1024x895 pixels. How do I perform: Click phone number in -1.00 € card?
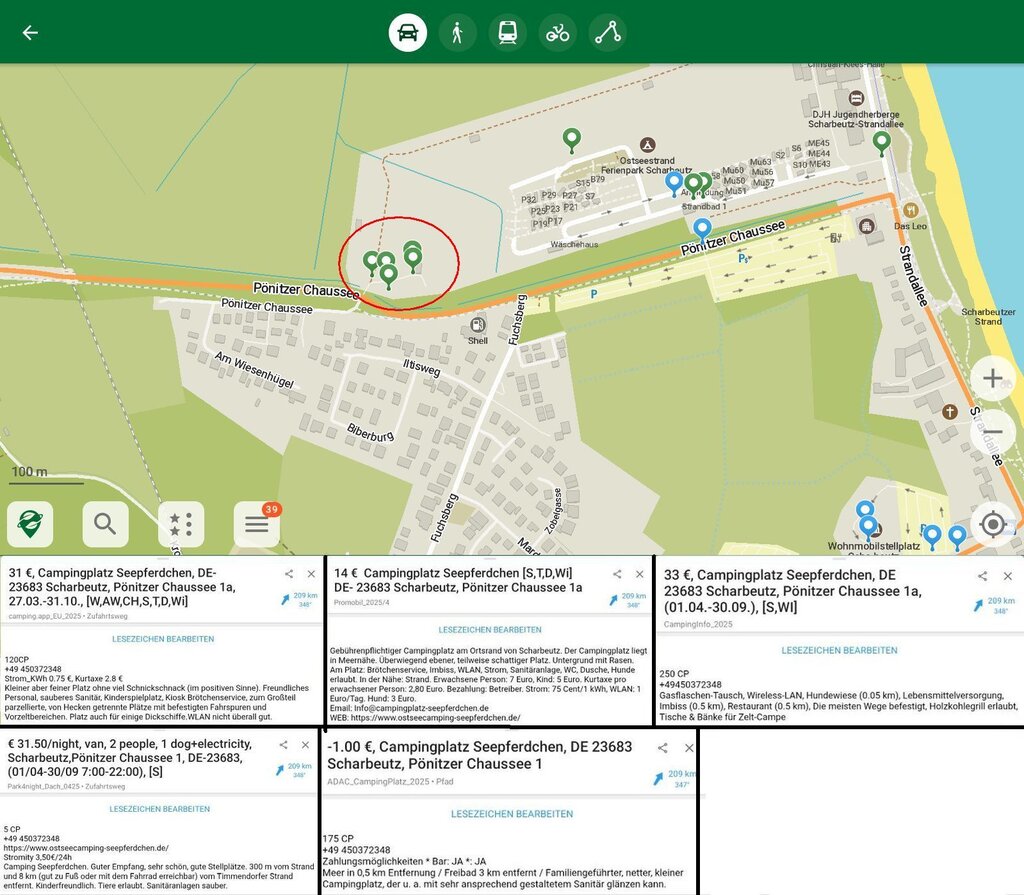356,850
